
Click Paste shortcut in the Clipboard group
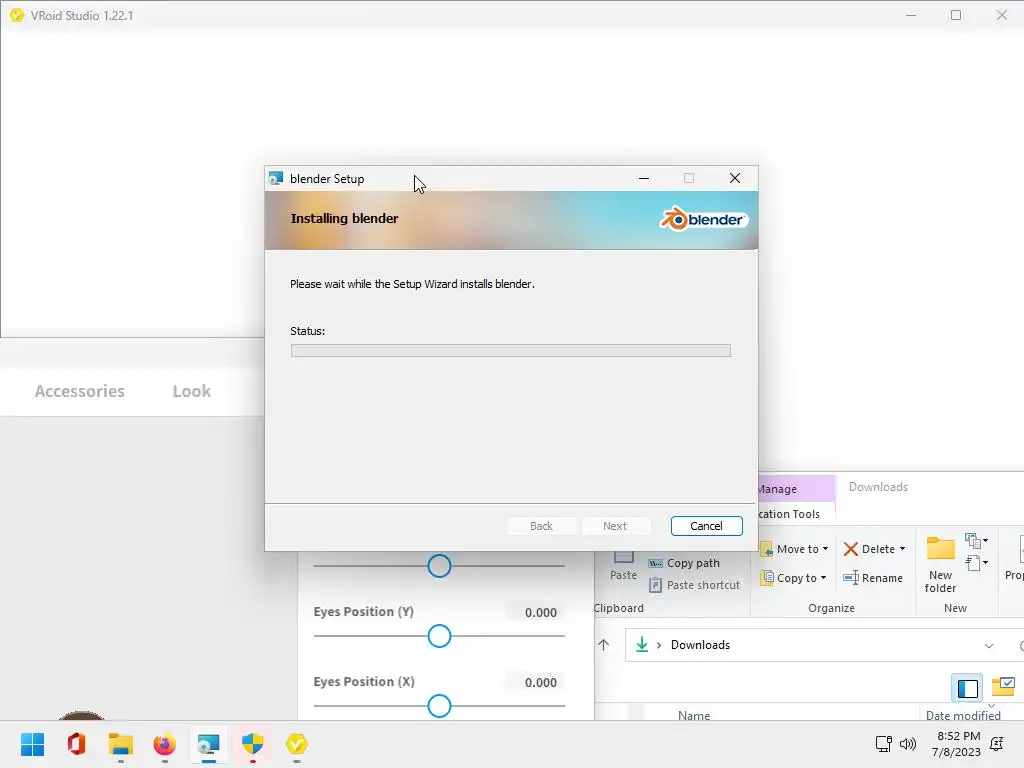(x=694, y=585)
